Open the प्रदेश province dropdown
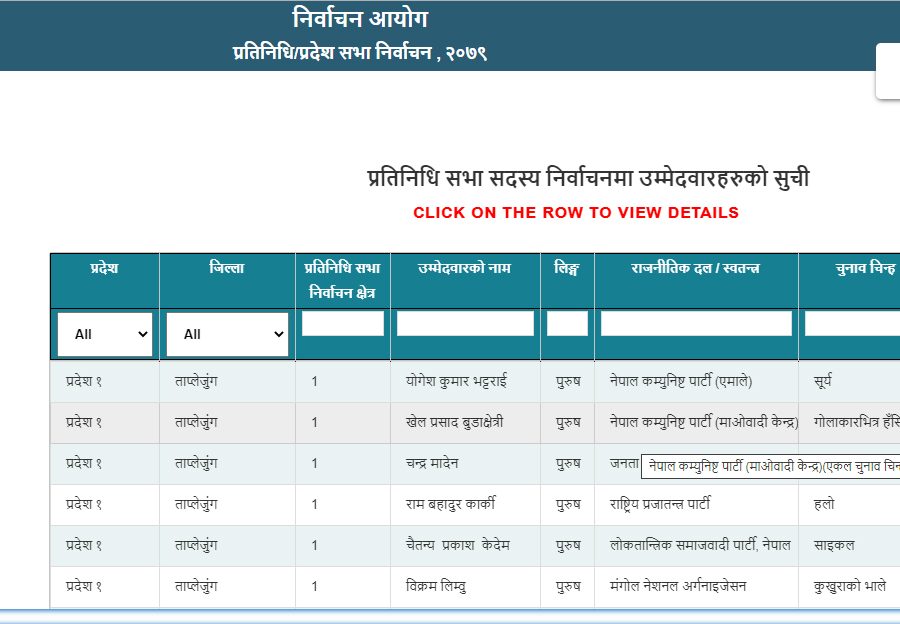Screen dimensions: 900x624 click(104, 333)
